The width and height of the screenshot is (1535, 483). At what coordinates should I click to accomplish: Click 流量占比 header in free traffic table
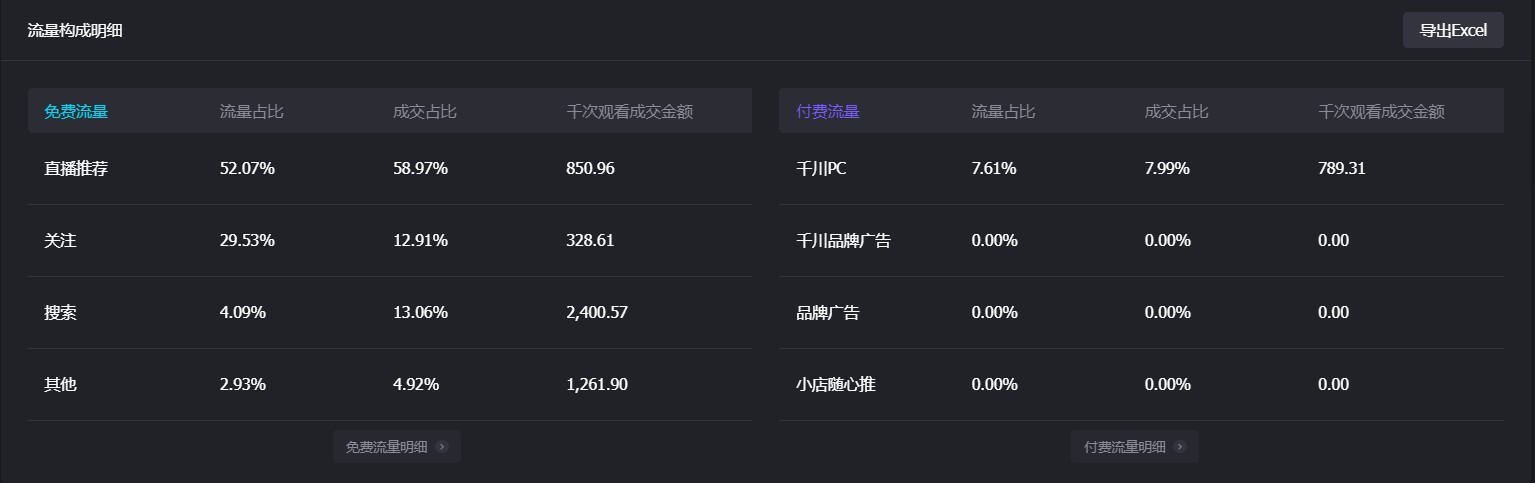252,112
